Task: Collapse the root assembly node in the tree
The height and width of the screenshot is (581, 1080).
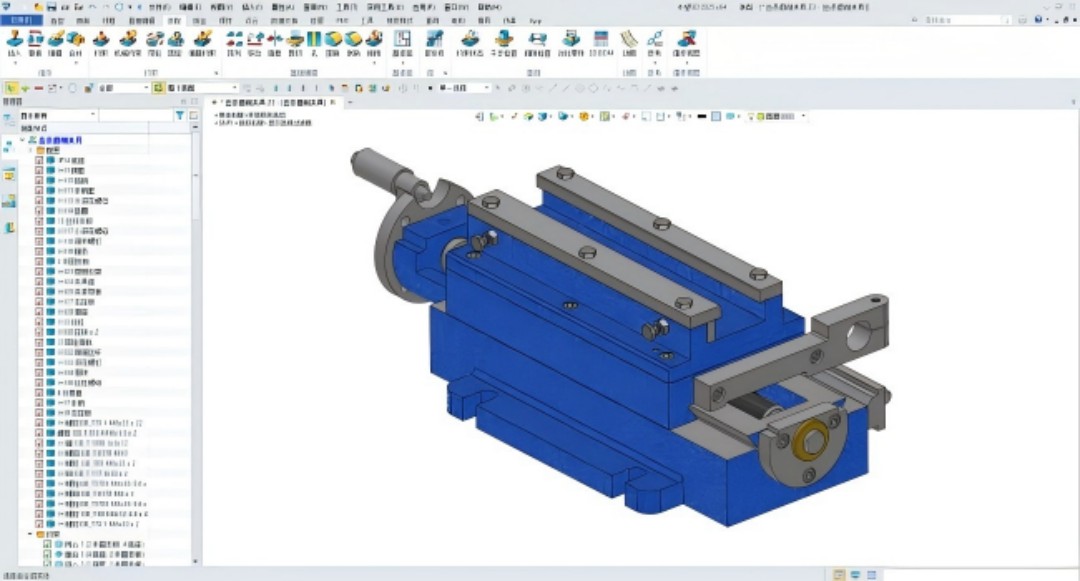Action: pyautogui.click(x=22, y=141)
